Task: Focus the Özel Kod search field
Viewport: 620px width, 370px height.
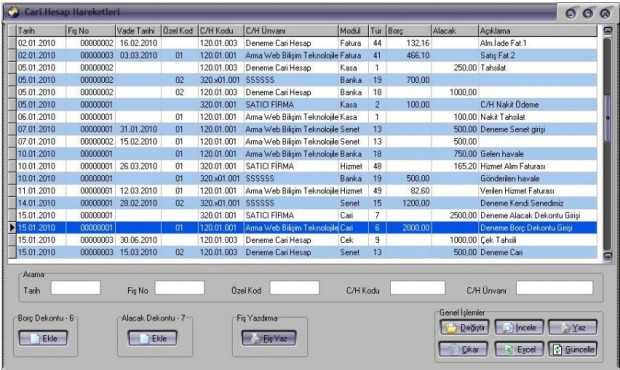Action: [295, 288]
